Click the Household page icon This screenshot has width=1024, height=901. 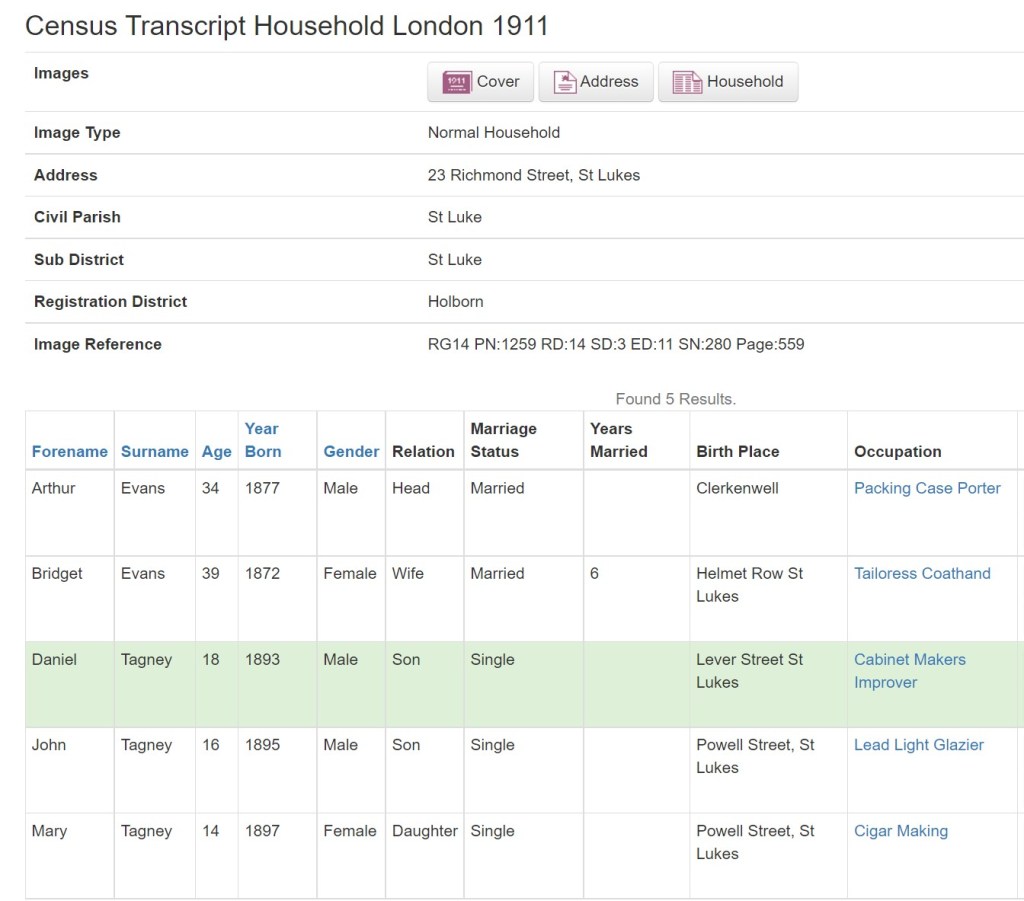click(687, 82)
